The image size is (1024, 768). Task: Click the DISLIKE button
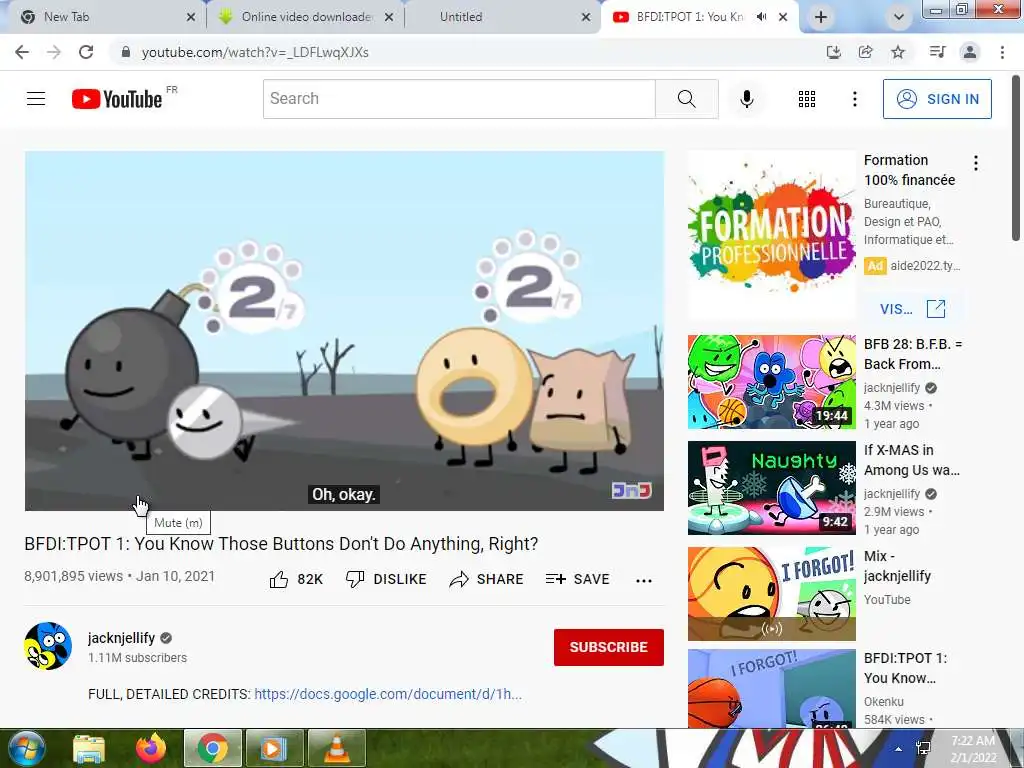(x=386, y=579)
